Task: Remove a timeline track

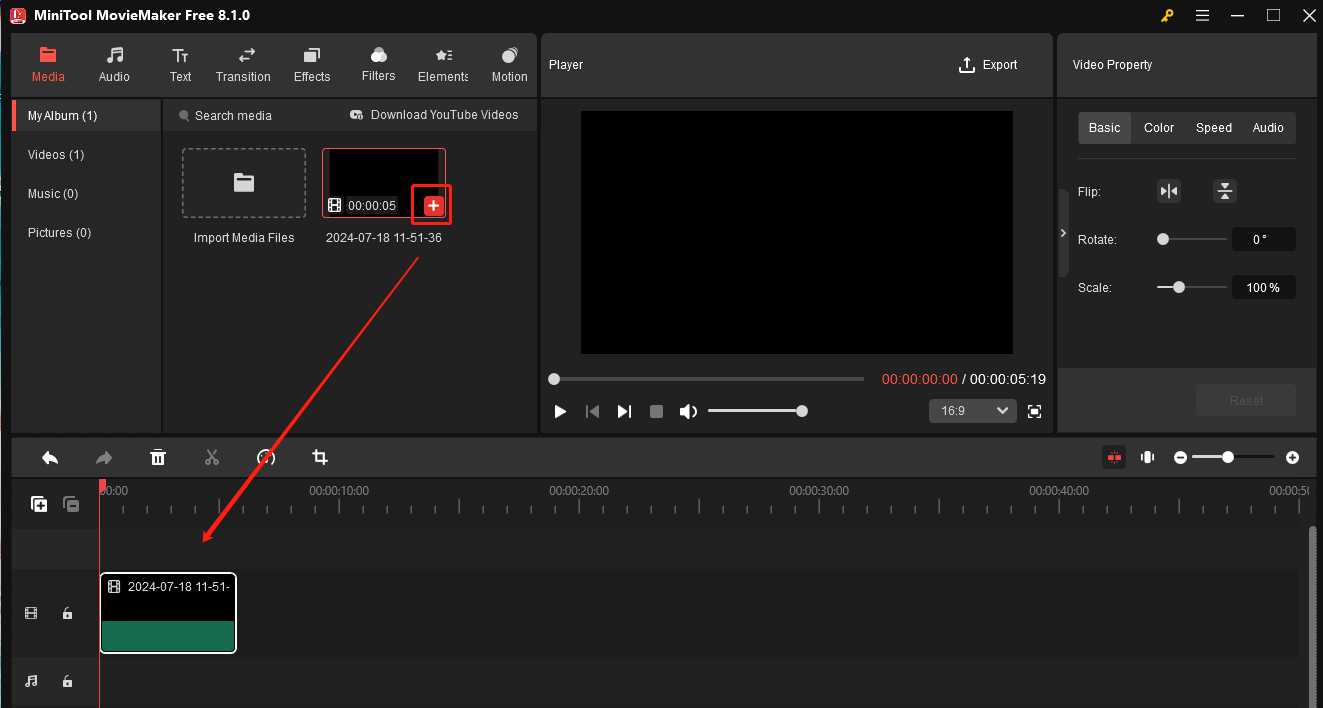Action: point(71,505)
